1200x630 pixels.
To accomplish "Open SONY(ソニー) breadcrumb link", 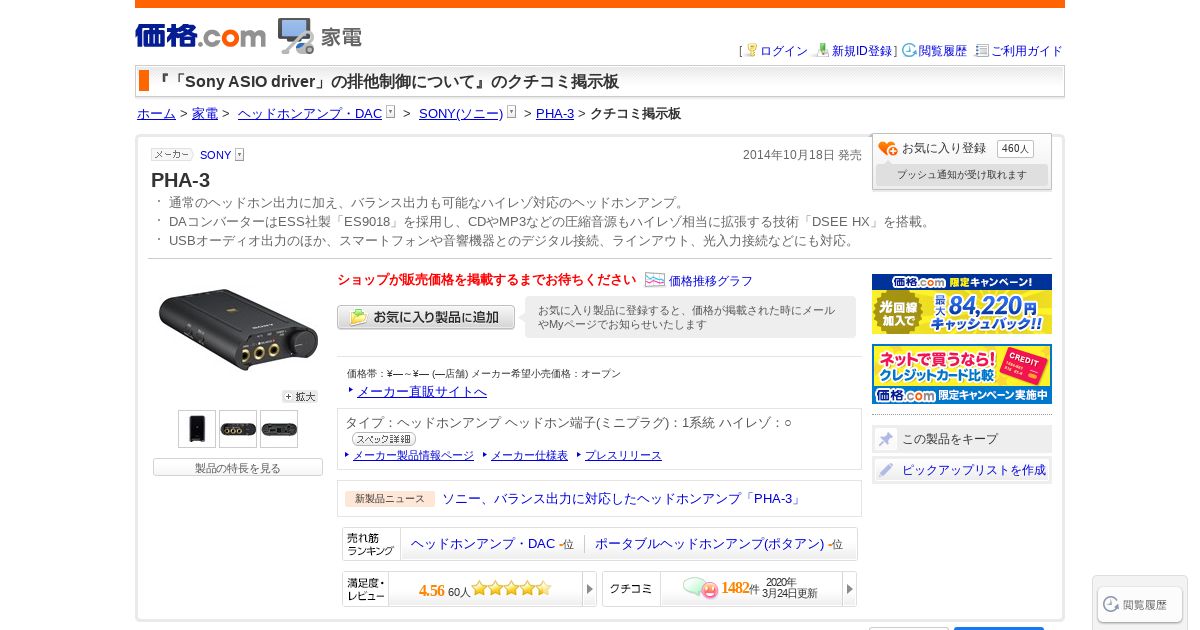I will click(x=461, y=114).
